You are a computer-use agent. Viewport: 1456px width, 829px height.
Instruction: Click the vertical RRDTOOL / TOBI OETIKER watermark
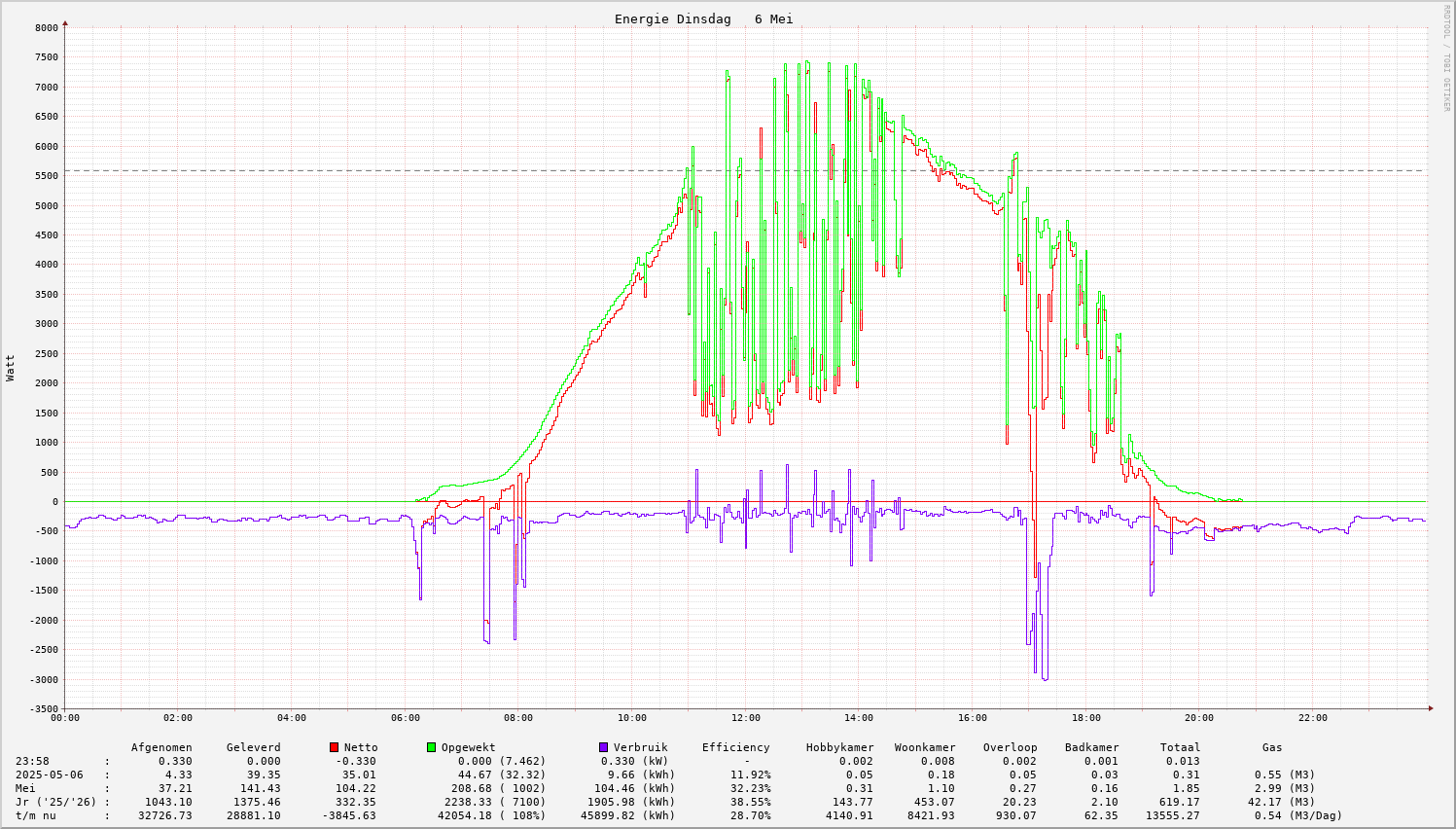pos(1446,57)
